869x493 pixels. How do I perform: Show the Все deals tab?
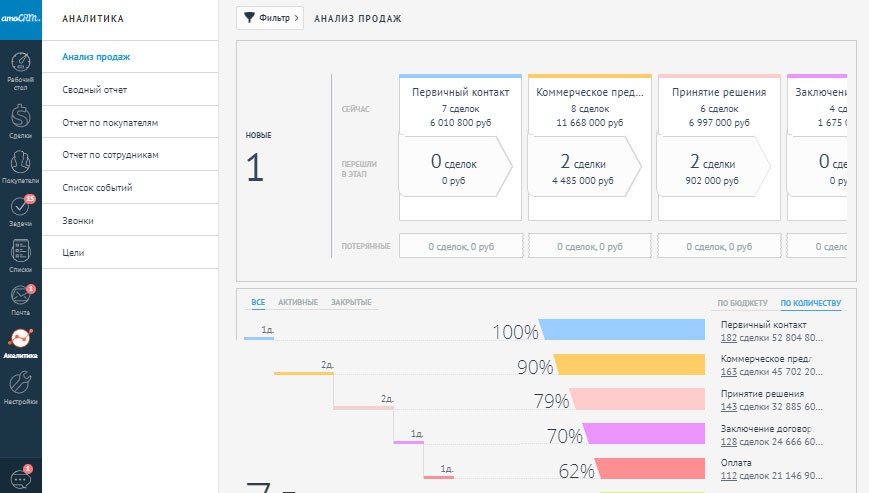click(258, 302)
